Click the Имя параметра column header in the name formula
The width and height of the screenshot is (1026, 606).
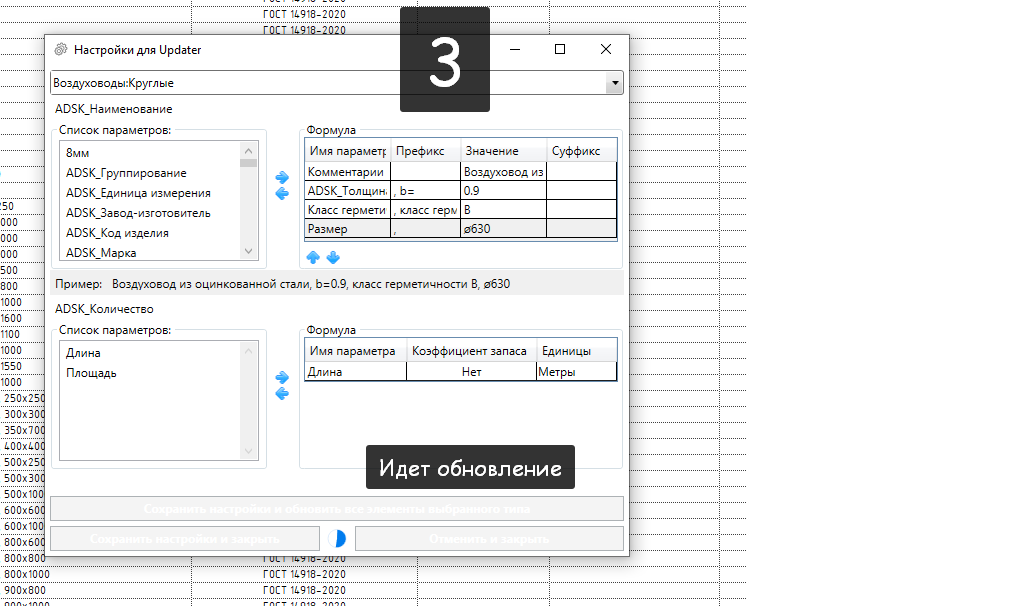[x=347, y=151]
